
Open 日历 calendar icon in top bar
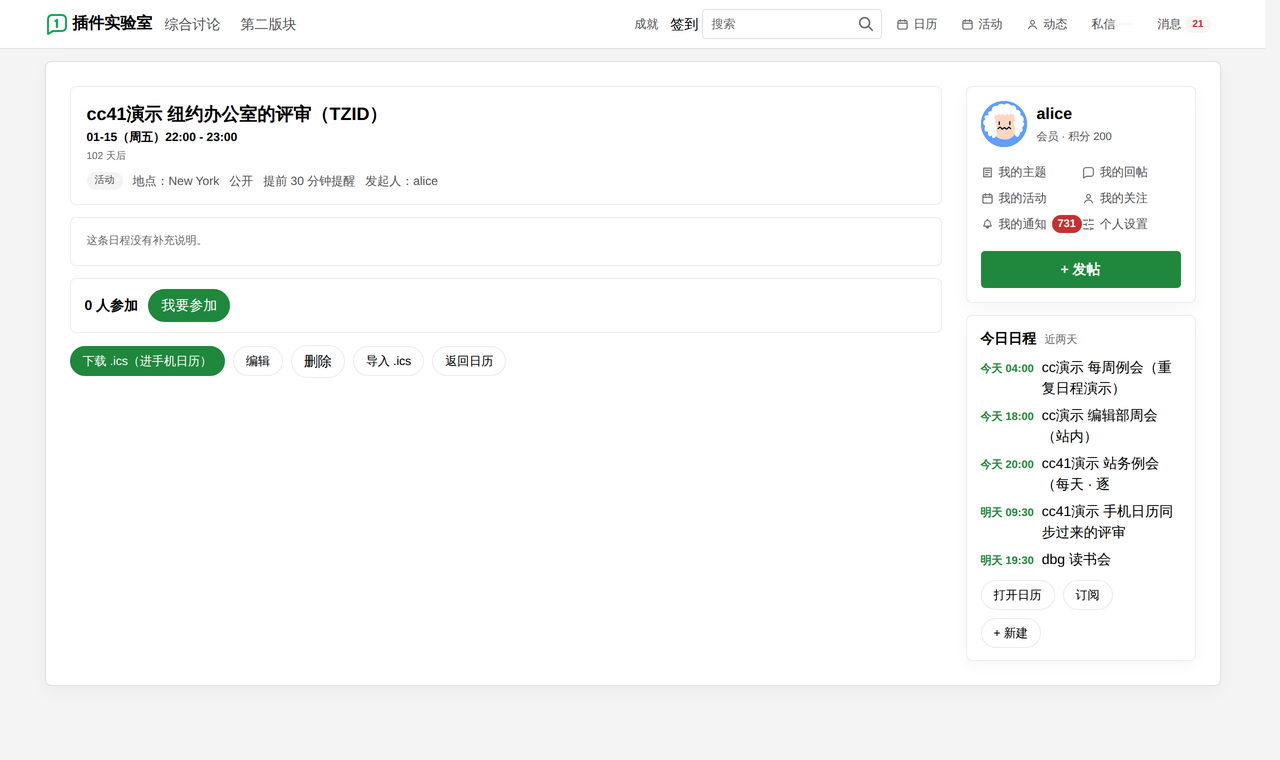click(902, 24)
